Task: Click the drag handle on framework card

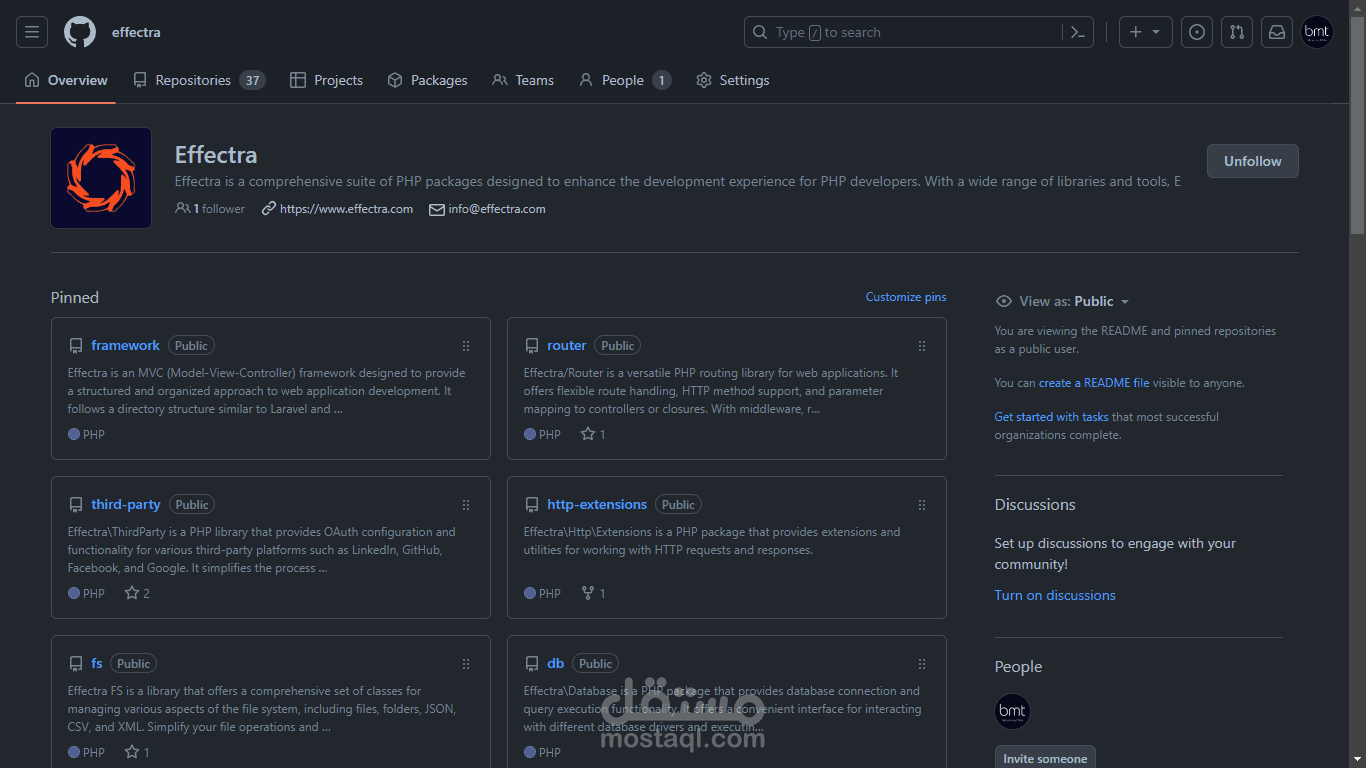Action: click(466, 346)
